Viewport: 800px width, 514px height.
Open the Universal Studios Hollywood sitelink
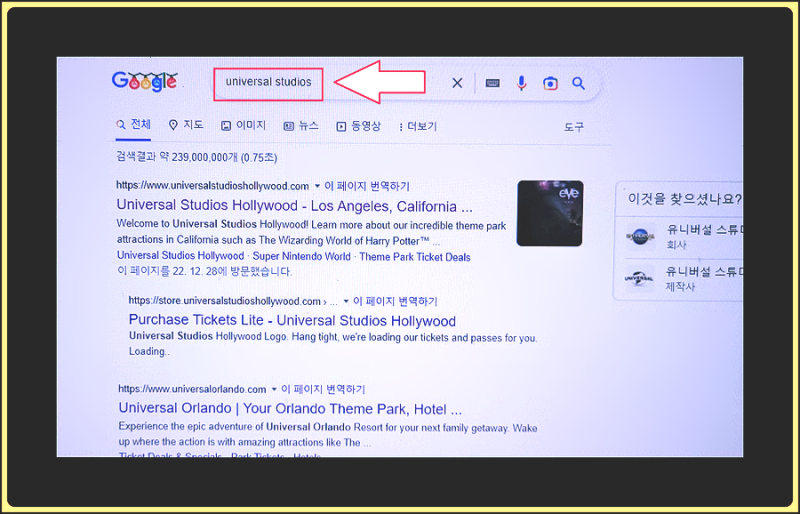click(181, 256)
